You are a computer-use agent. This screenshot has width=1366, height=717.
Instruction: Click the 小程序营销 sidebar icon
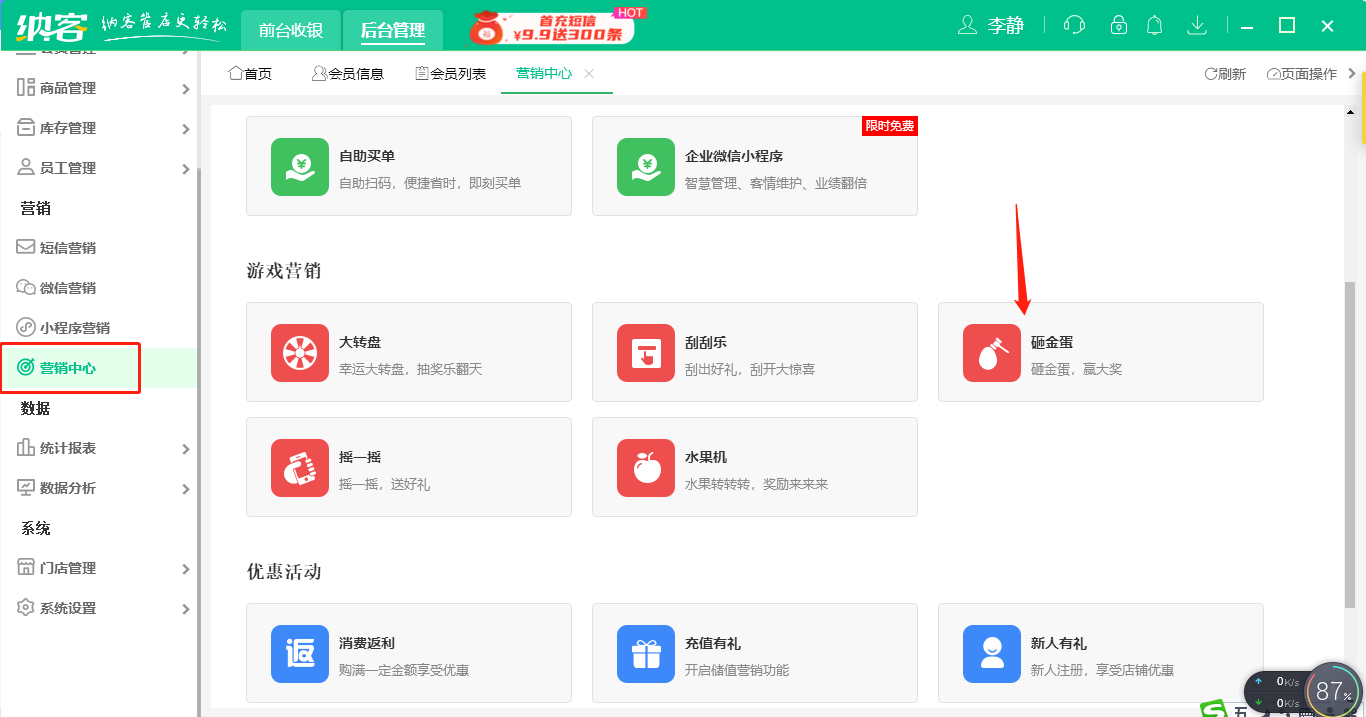tap(26, 327)
